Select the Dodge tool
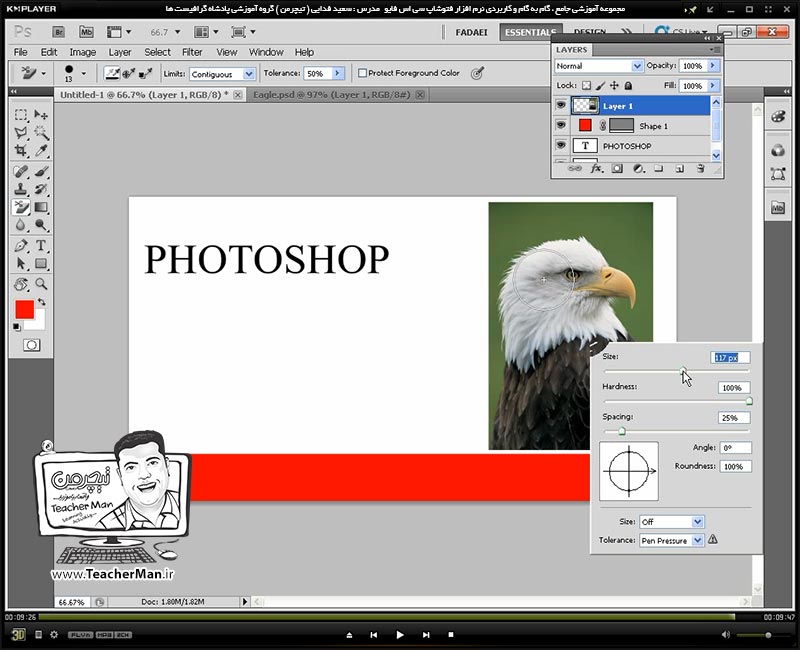This screenshot has width=800, height=650. coord(41,225)
